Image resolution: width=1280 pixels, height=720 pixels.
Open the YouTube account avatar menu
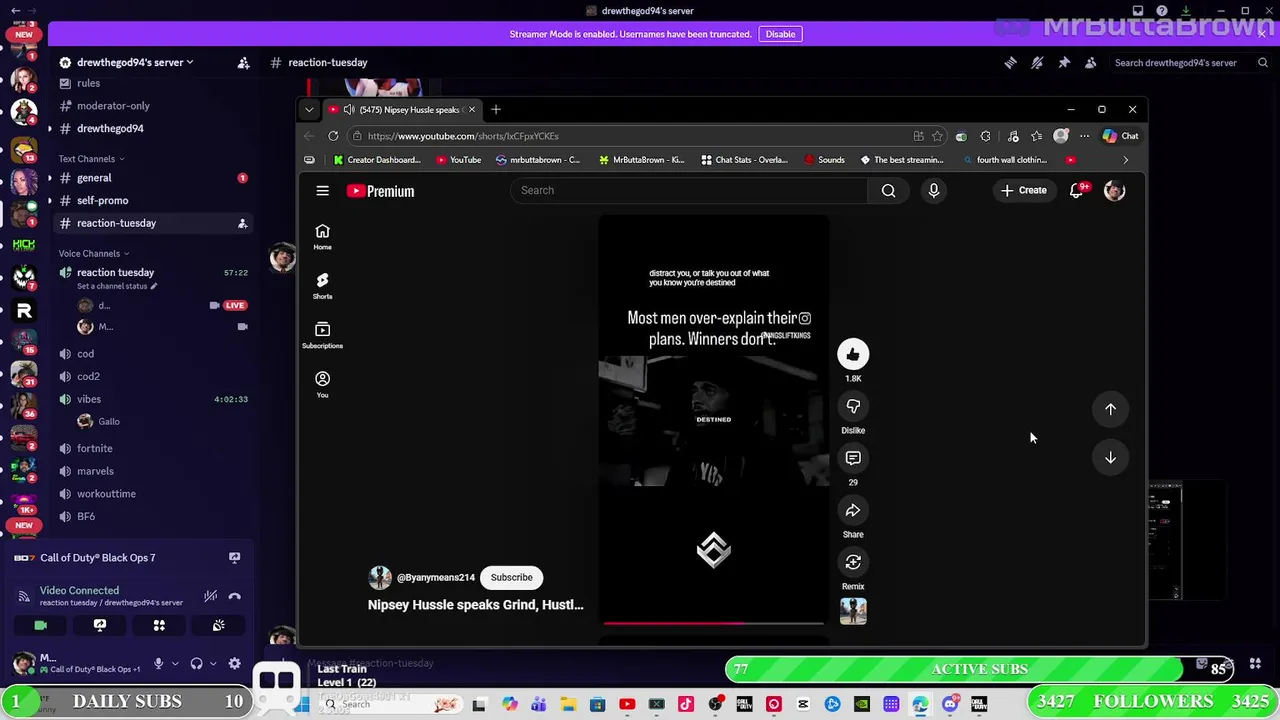click(1114, 190)
